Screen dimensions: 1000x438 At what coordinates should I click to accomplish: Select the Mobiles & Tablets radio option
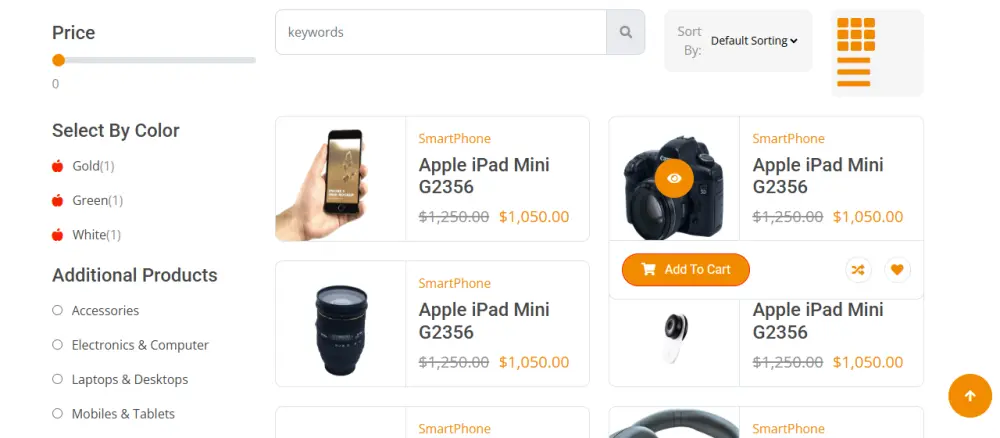pyautogui.click(x=58, y=414)
